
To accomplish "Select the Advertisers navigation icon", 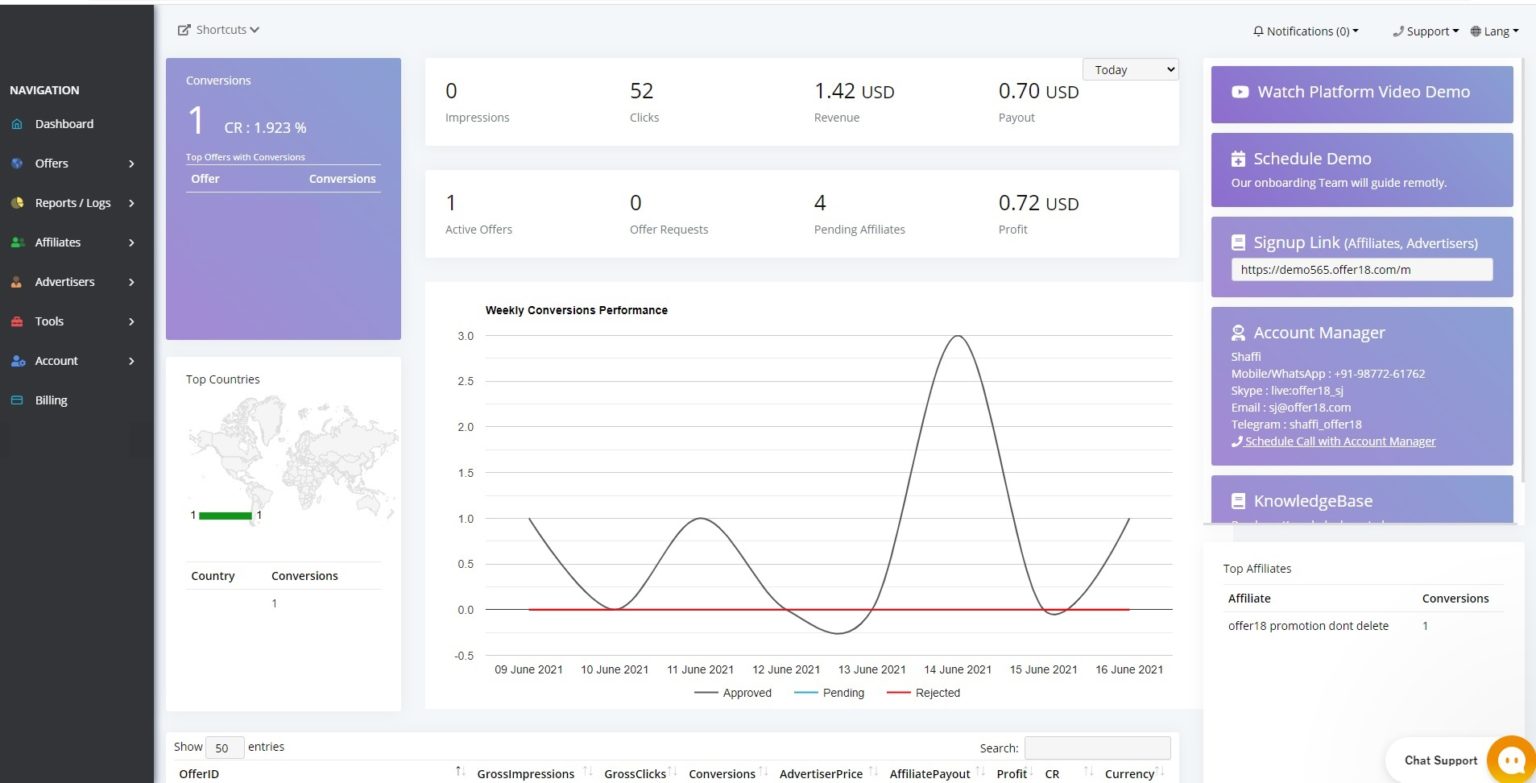I will pos(17,281).
